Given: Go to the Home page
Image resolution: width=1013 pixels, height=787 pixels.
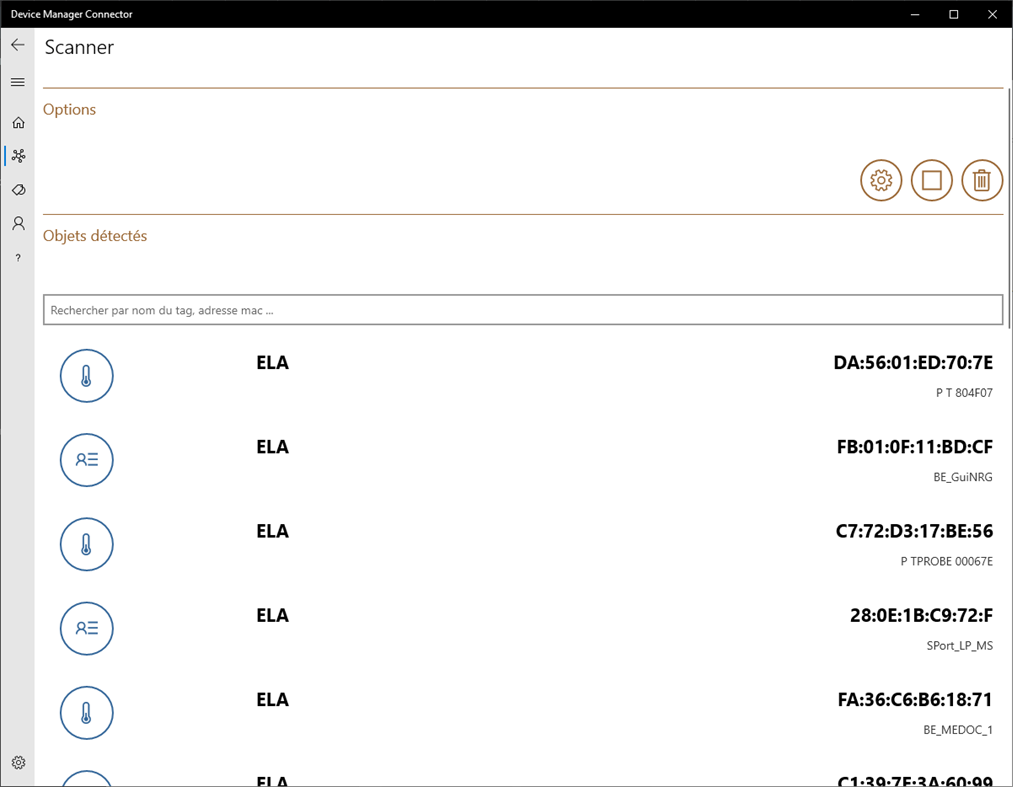Looking at the screenshot, I should (x=17, y=122).
